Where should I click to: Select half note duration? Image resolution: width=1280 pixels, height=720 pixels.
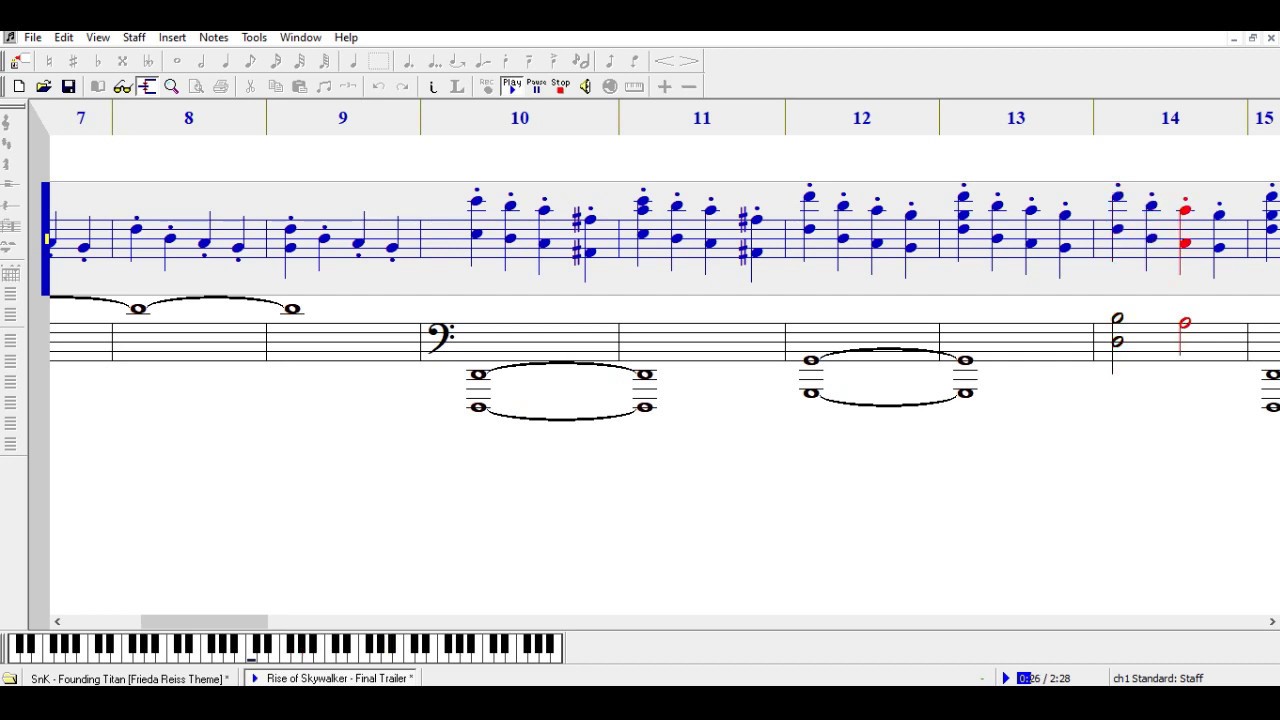tap(201, 61)
